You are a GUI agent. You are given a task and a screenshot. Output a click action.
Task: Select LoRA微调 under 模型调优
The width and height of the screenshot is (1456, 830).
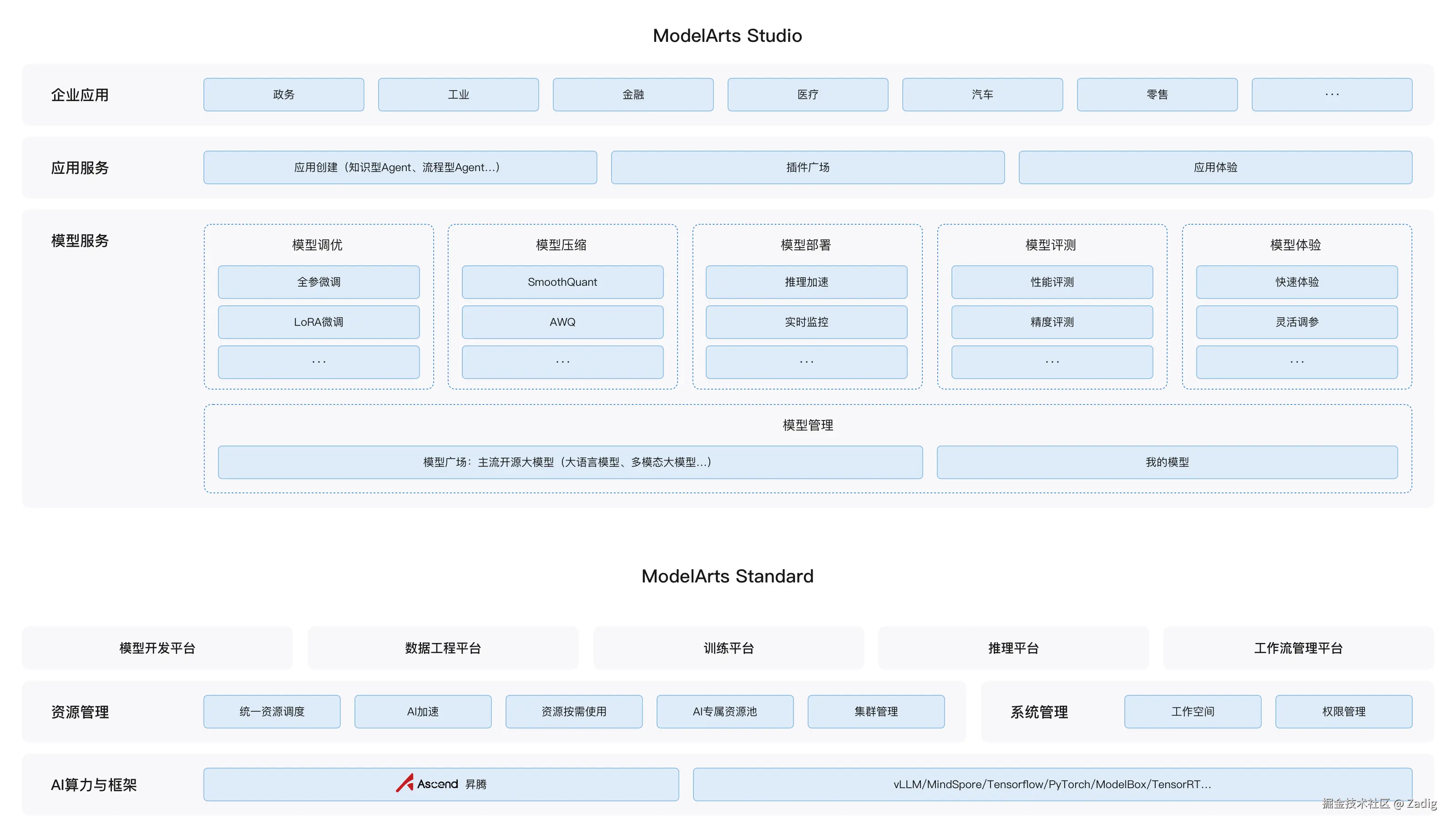click(x=318, y=322)
